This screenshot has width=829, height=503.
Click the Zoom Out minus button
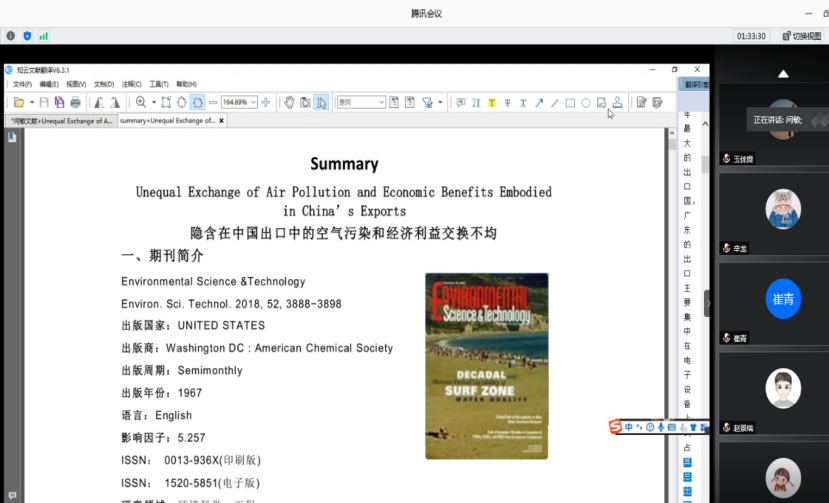[213, 102]
